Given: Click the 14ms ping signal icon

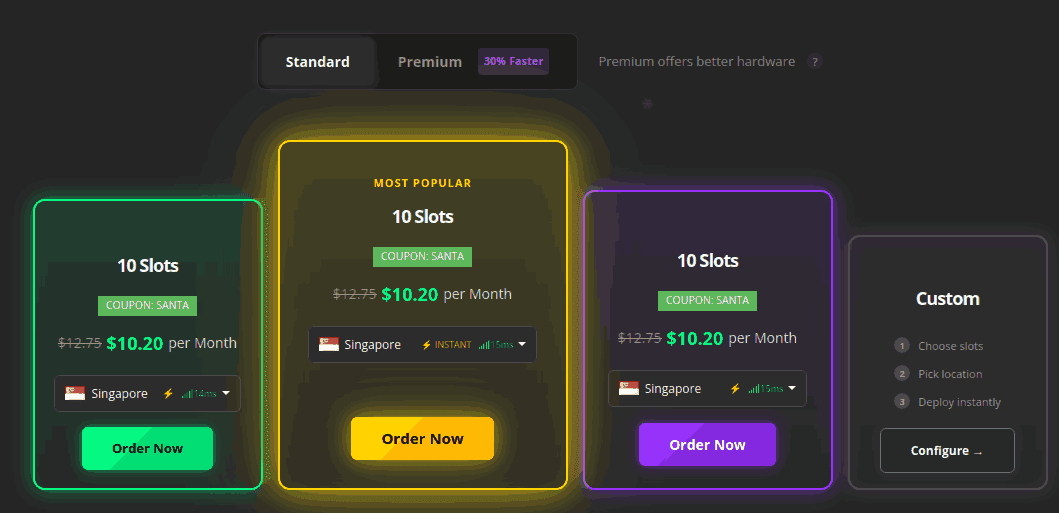Looking at the screenshot, I should point(186,394).
